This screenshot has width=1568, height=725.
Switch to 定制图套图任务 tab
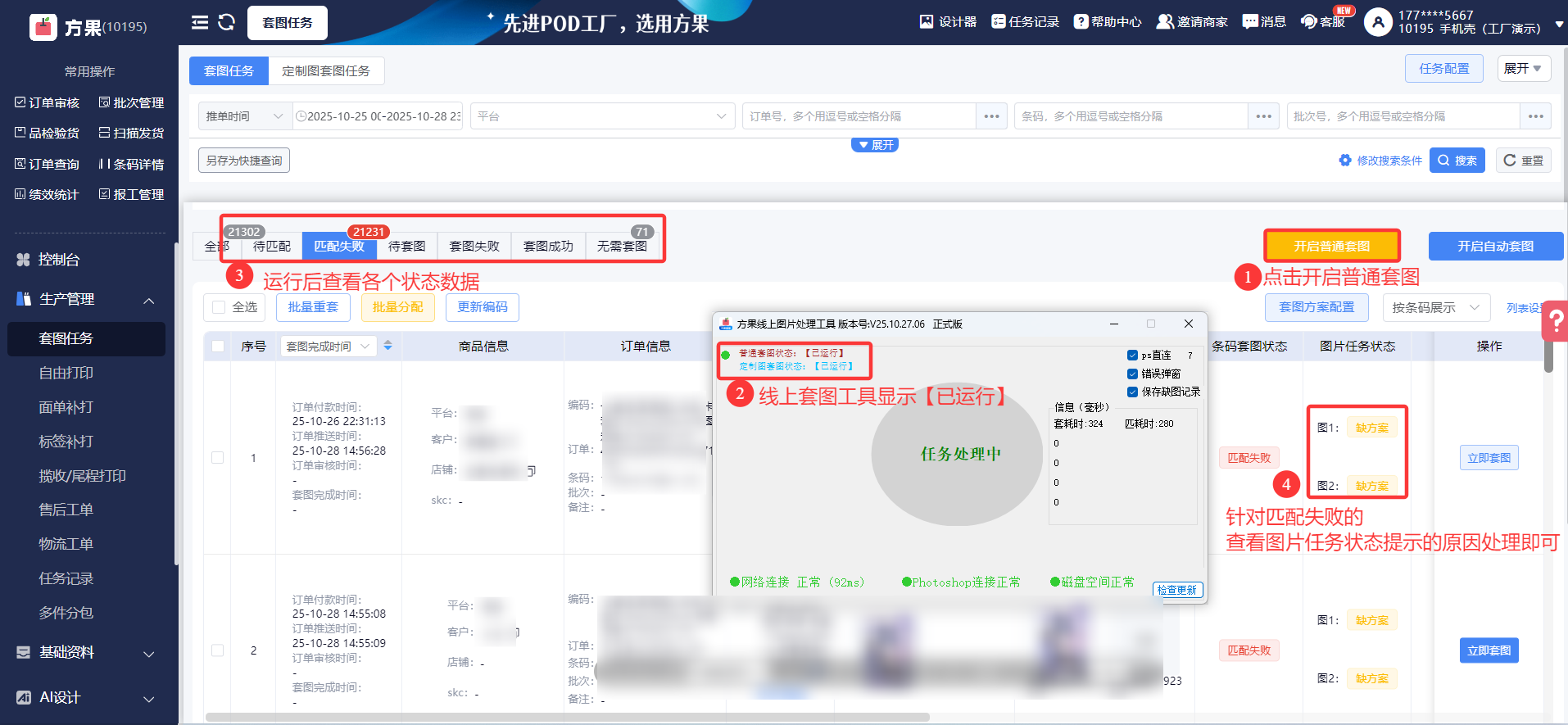click(x=326, y=70)
